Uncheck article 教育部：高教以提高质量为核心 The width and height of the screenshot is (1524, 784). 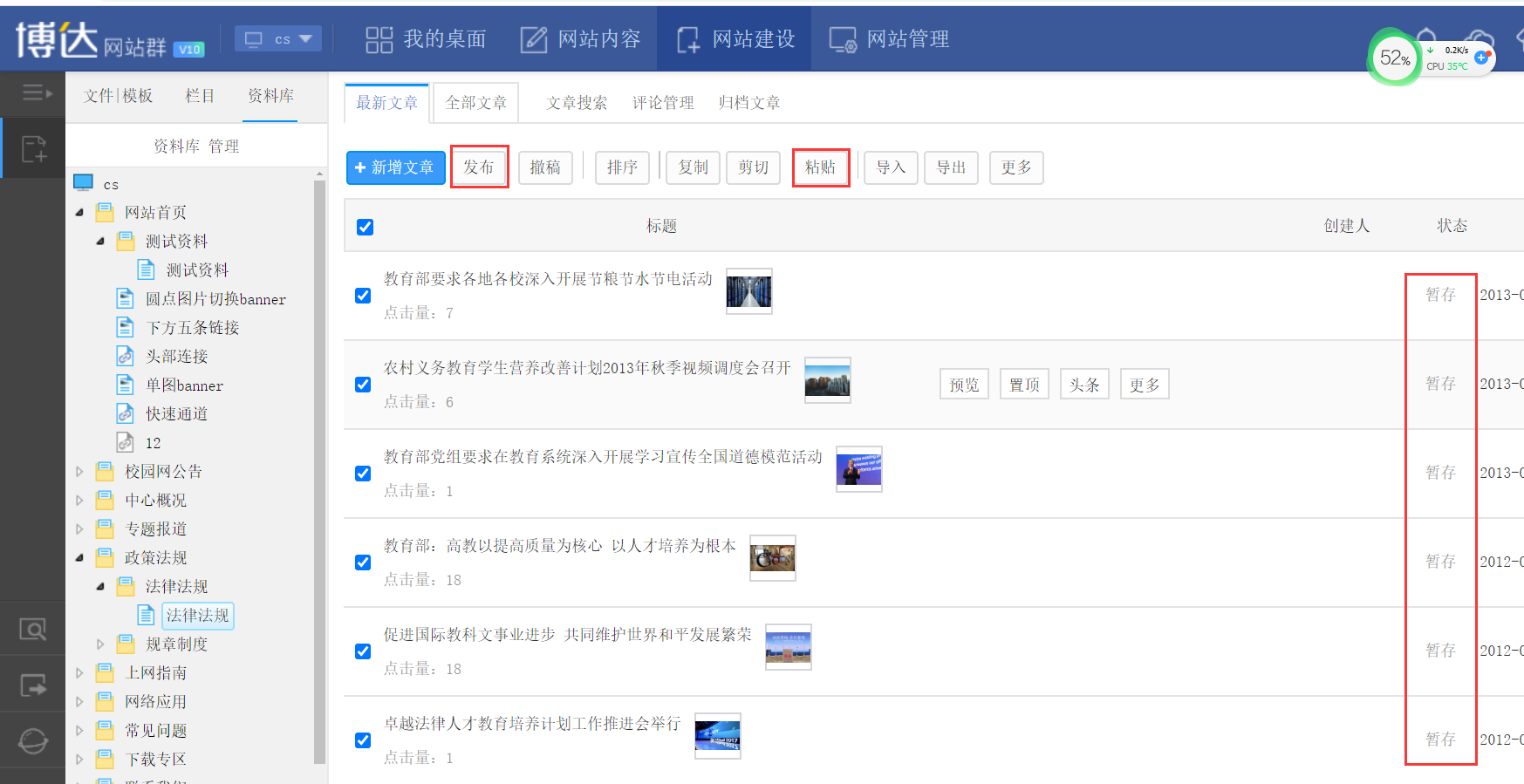click(x=364, y=562)
